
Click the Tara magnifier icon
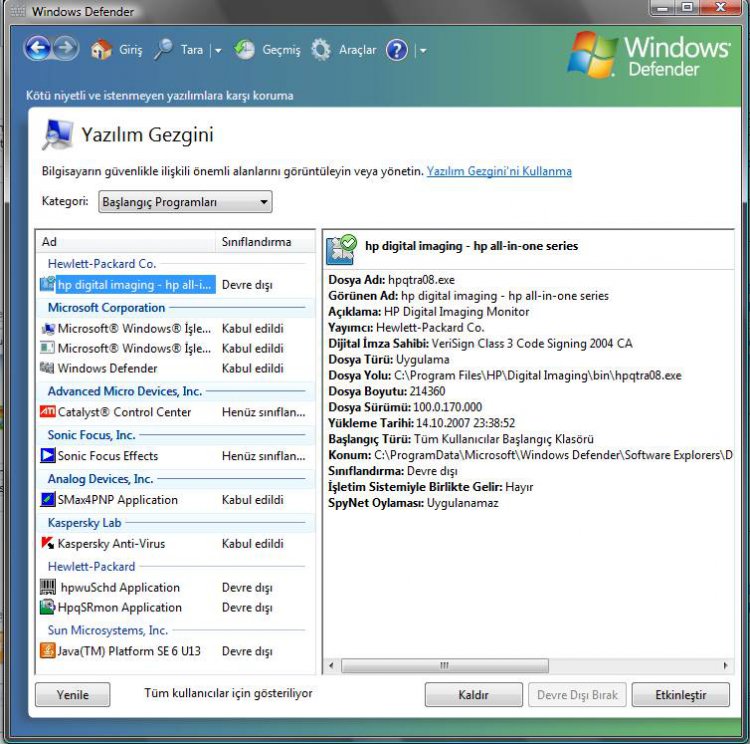point(163,49)
